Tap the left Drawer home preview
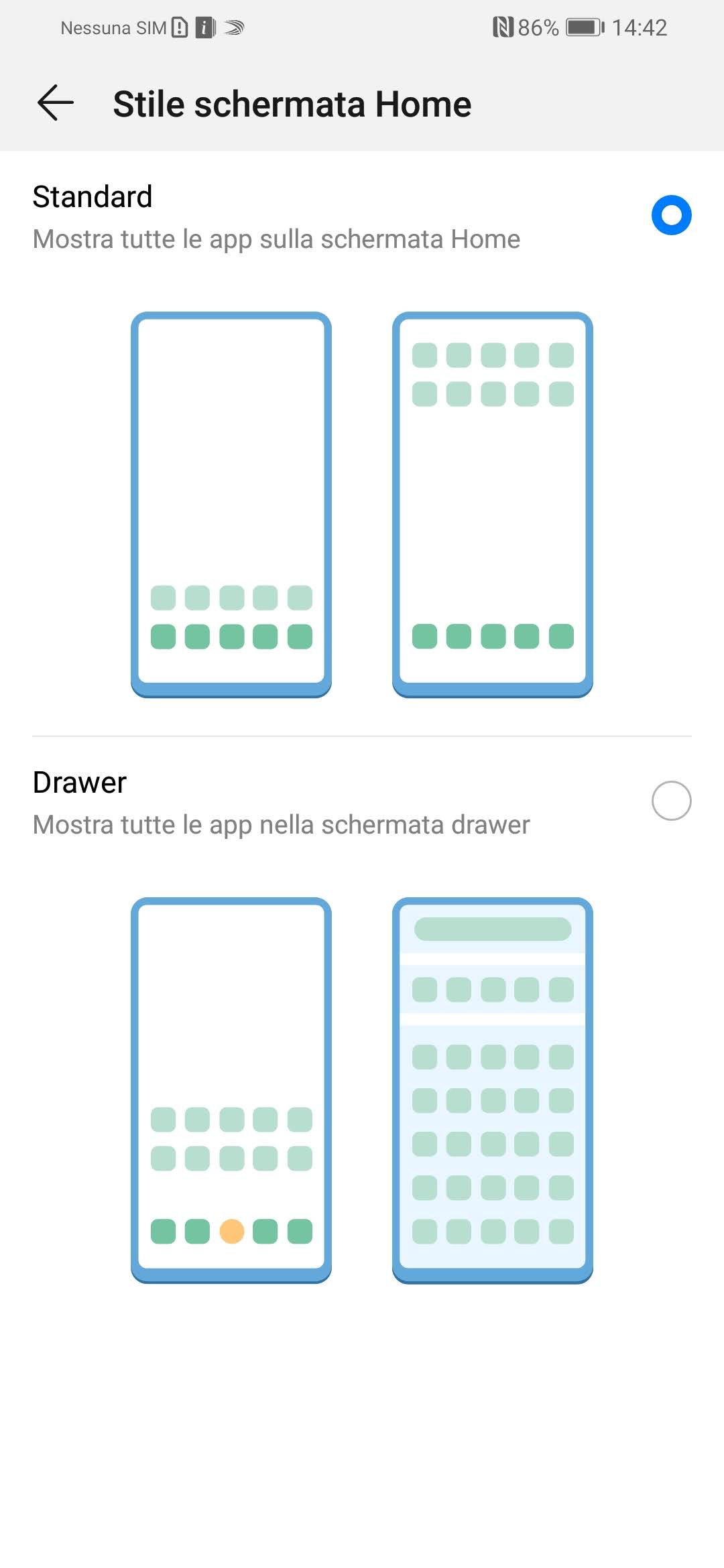The height and width of the screenshot is (1568, 724). pos(231,1090)
